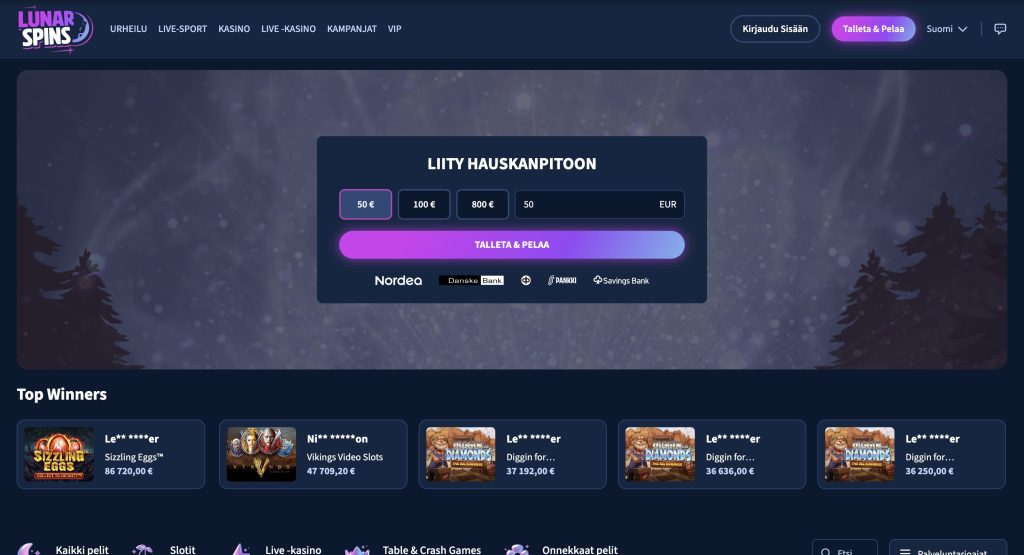Image resolution: width=1024 pixels, height=555 pixels.
Task: Open the live chat speech-bubble icon
Action: tap(1000, 29)
